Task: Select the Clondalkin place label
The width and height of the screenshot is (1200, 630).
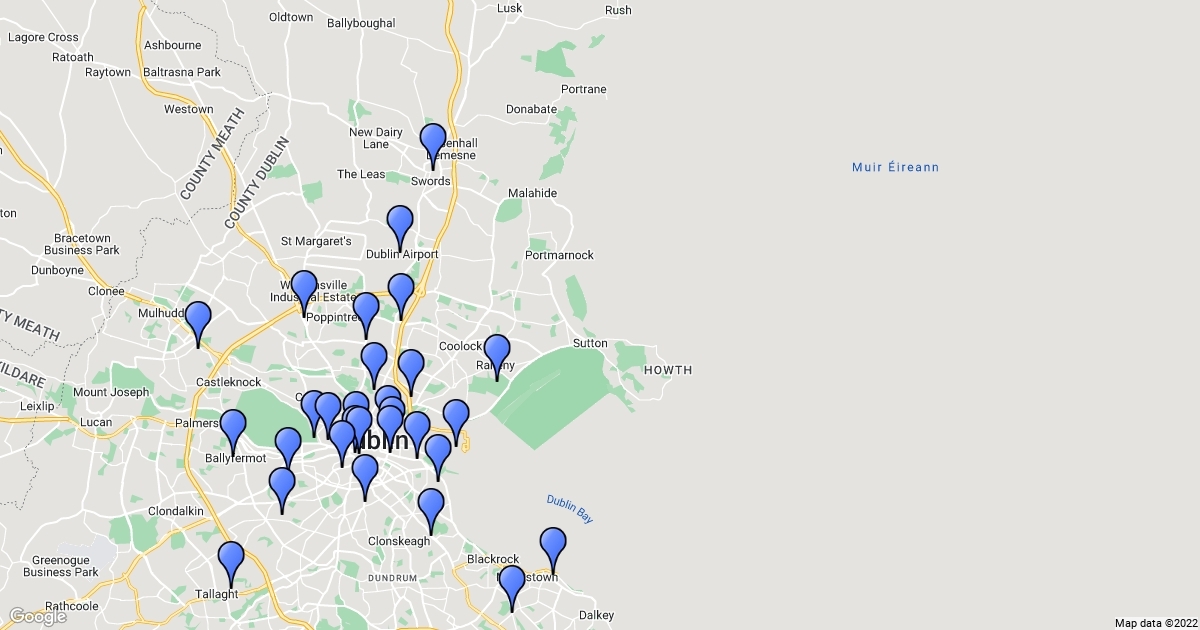Action: tap(175, 511)
